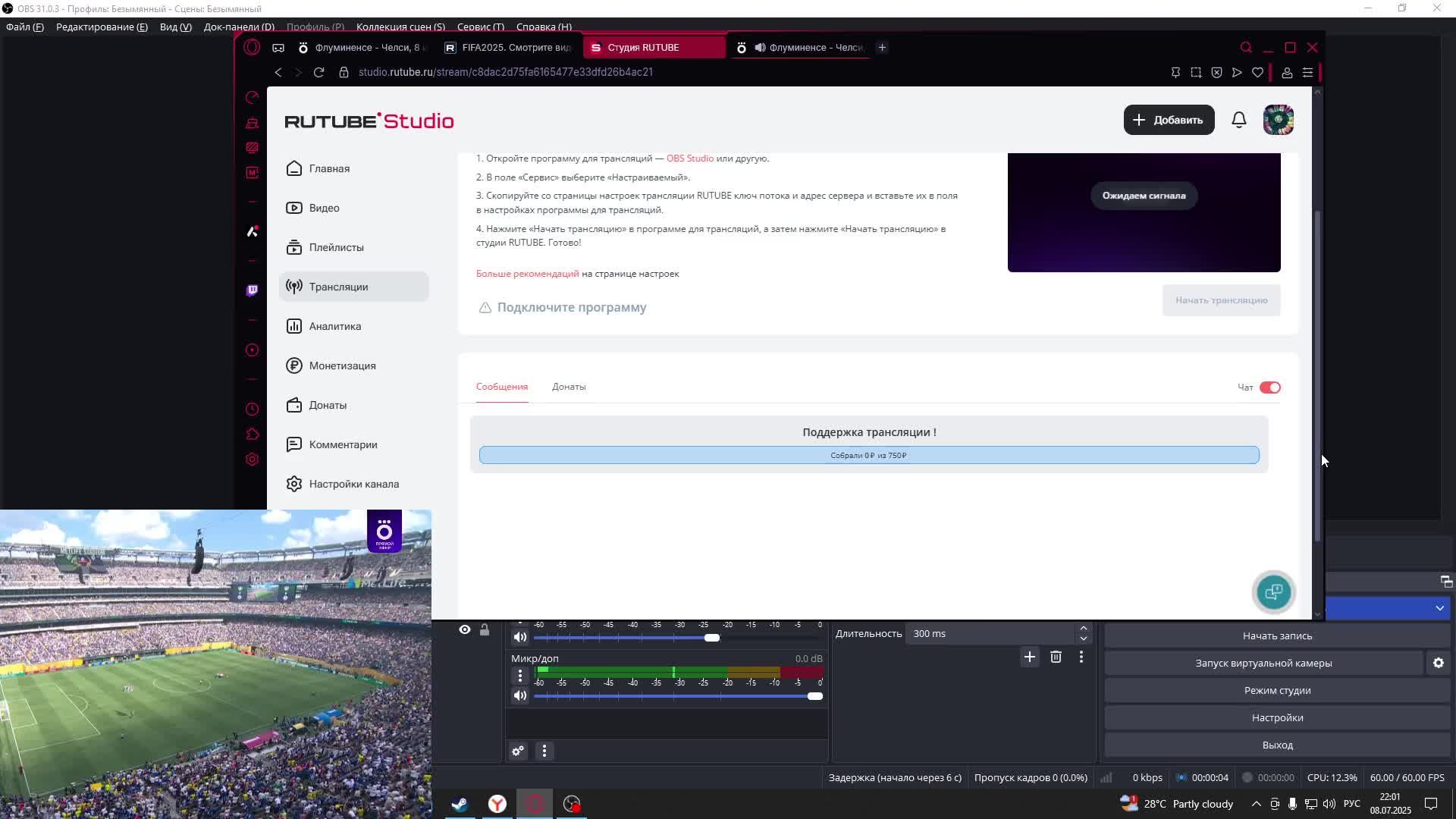Open OBS advanced audio properties gears icon
Screen dimensions: 1456x819
pyautogui.click(x=518, y=751)
